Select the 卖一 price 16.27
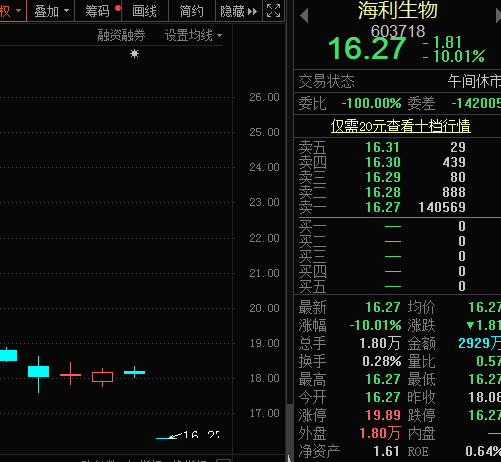The height and width of the screenshot is (462, 501). [382, 207]
